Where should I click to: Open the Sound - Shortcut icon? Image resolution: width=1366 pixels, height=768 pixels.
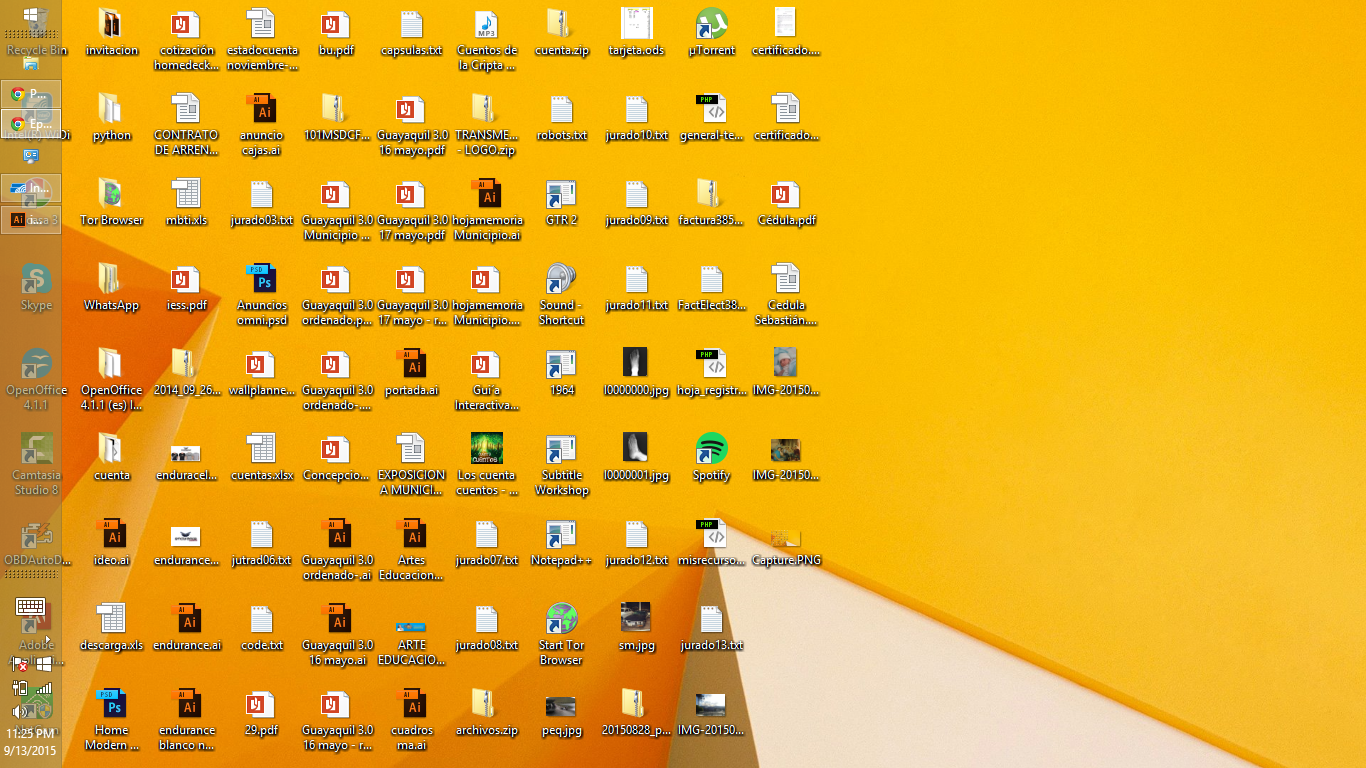pyautogui.click(x=561, y=294)
